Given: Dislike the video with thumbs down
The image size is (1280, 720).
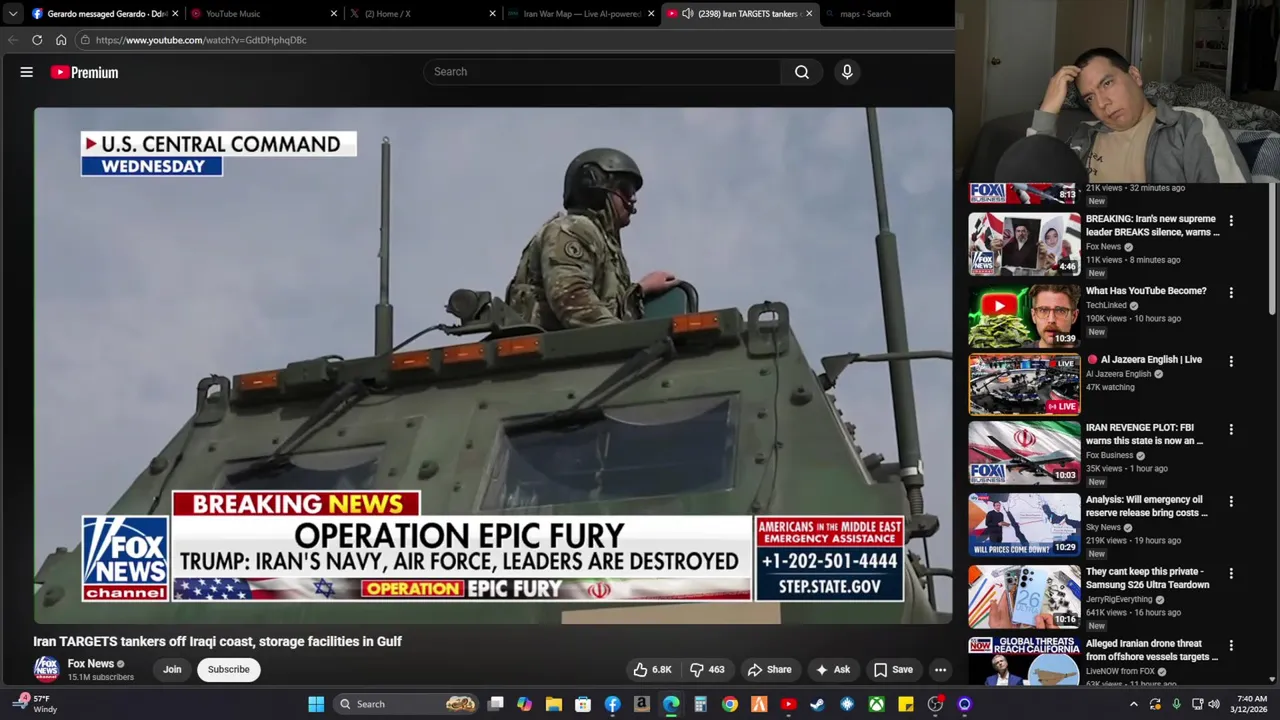Looking at the screenshot, I should point(707,670).
